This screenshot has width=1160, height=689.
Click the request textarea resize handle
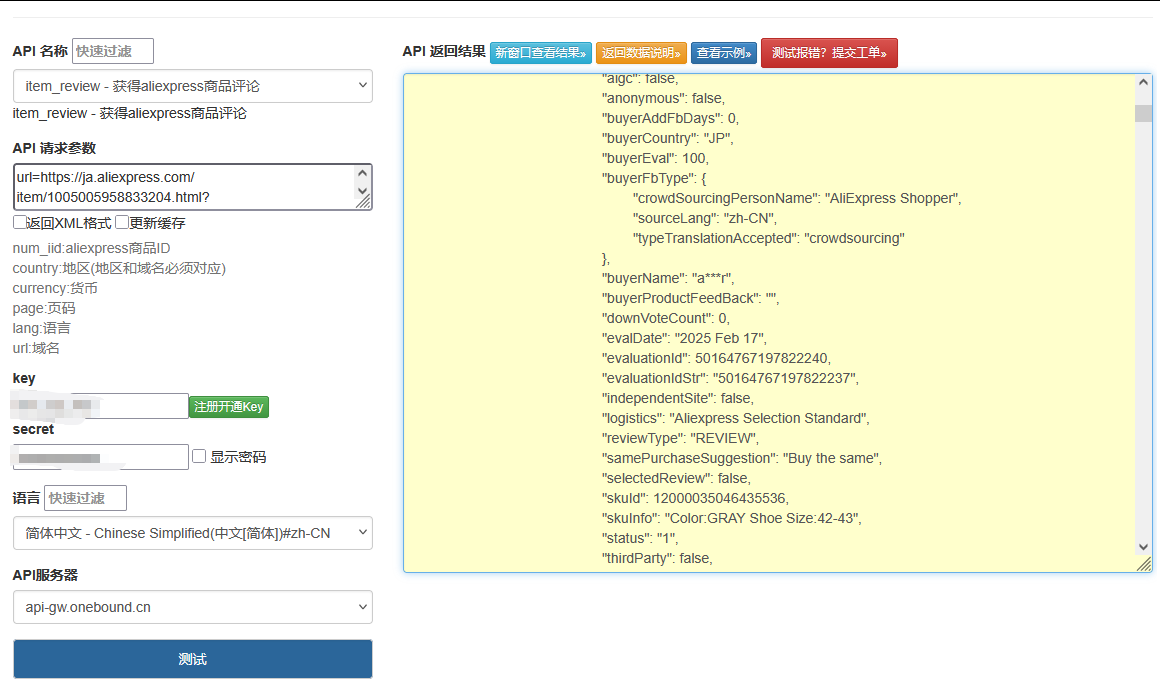(363, 203)
